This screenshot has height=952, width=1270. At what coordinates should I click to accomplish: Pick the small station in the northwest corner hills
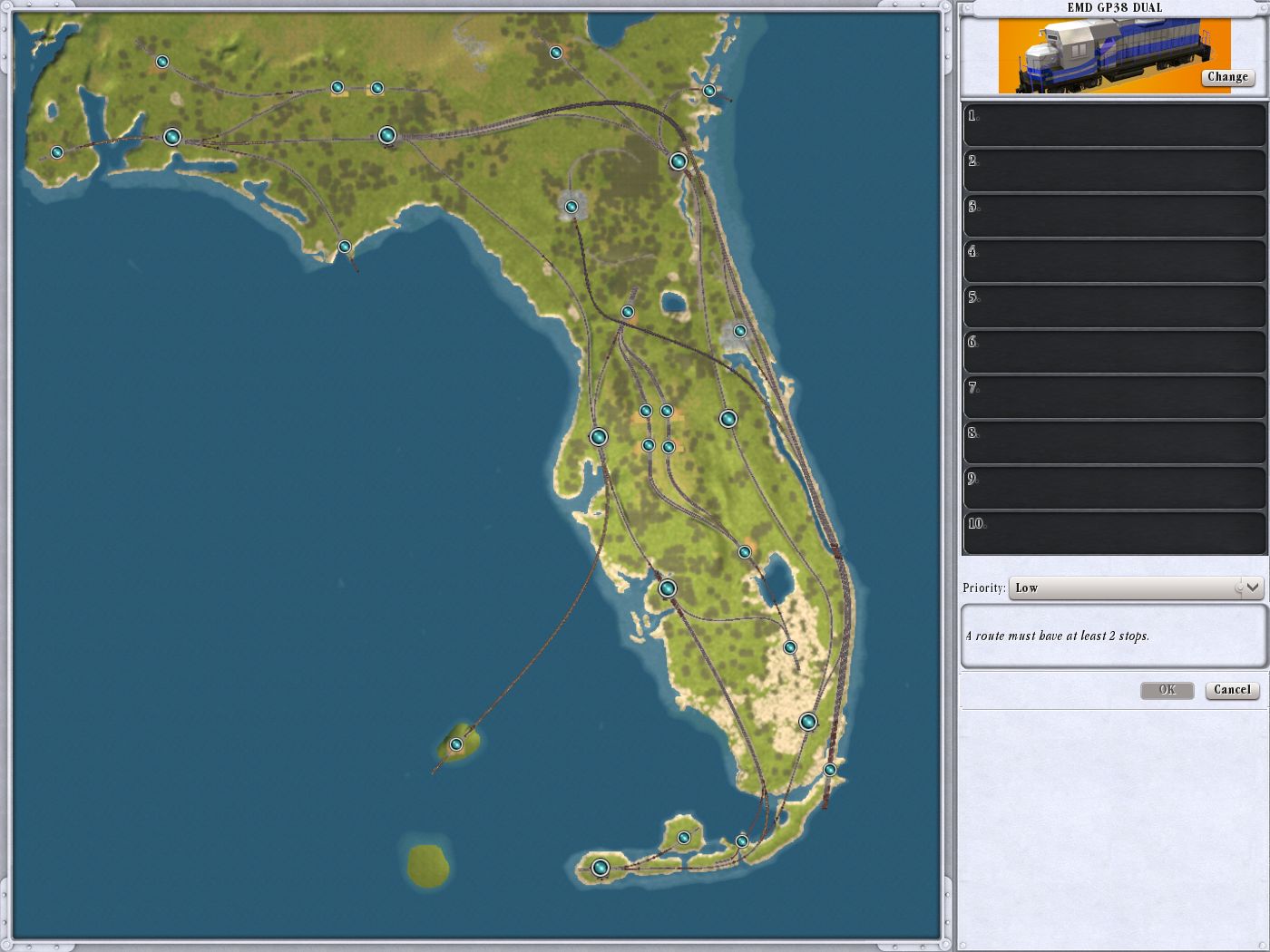click(161, 62)
